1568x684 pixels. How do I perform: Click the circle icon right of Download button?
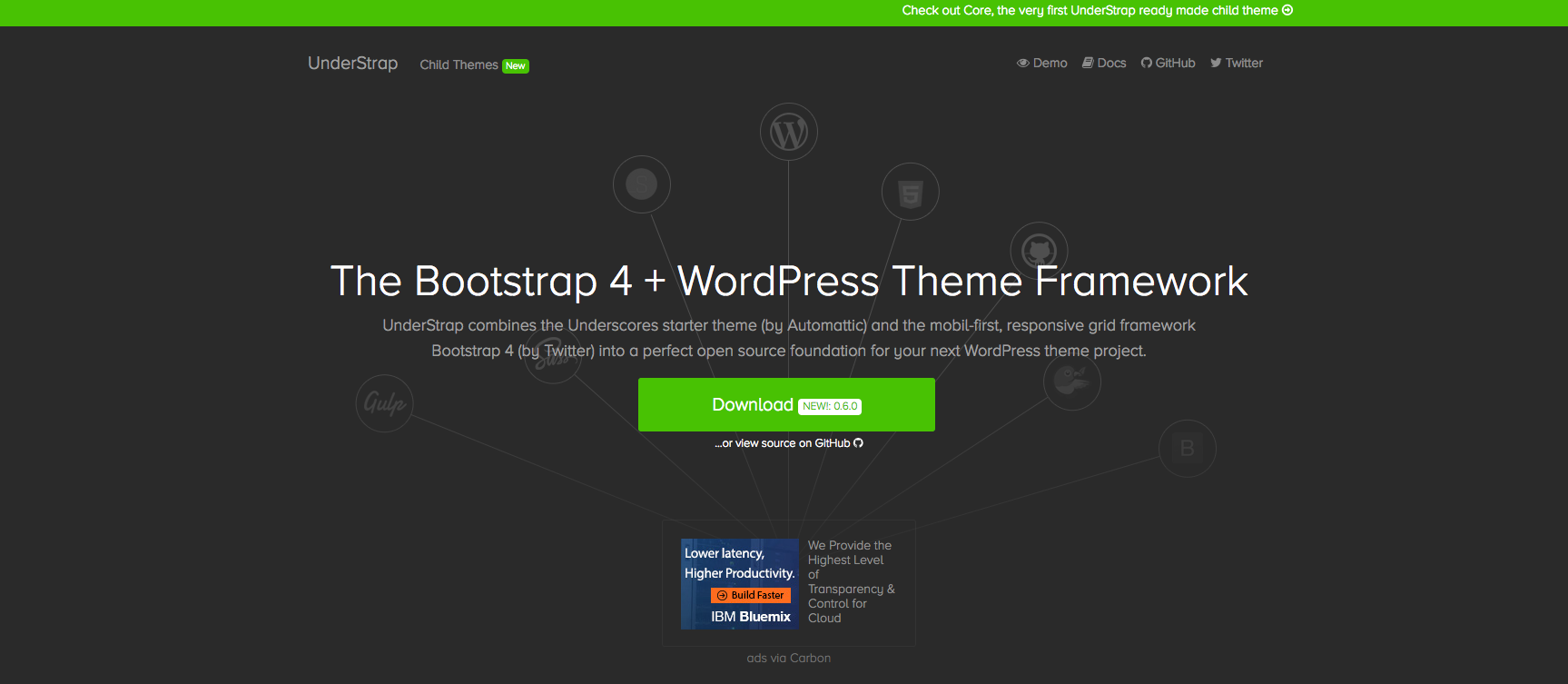[x=1072, y=381]
